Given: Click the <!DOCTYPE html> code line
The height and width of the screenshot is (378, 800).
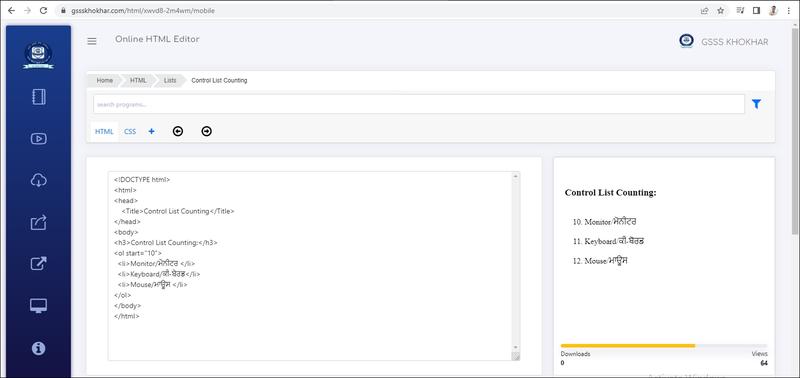Looking at the screenshot, I should (x=142, y=180).
